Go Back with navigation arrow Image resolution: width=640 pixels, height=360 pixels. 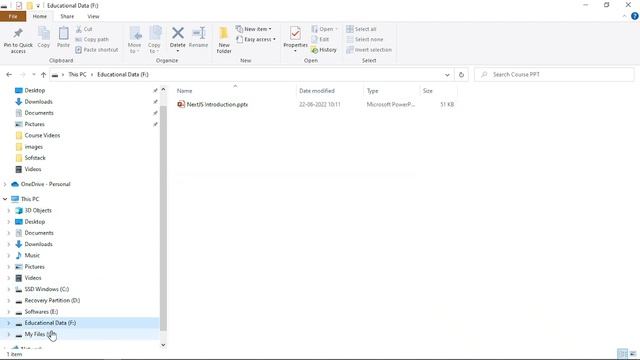click(9, 75)
